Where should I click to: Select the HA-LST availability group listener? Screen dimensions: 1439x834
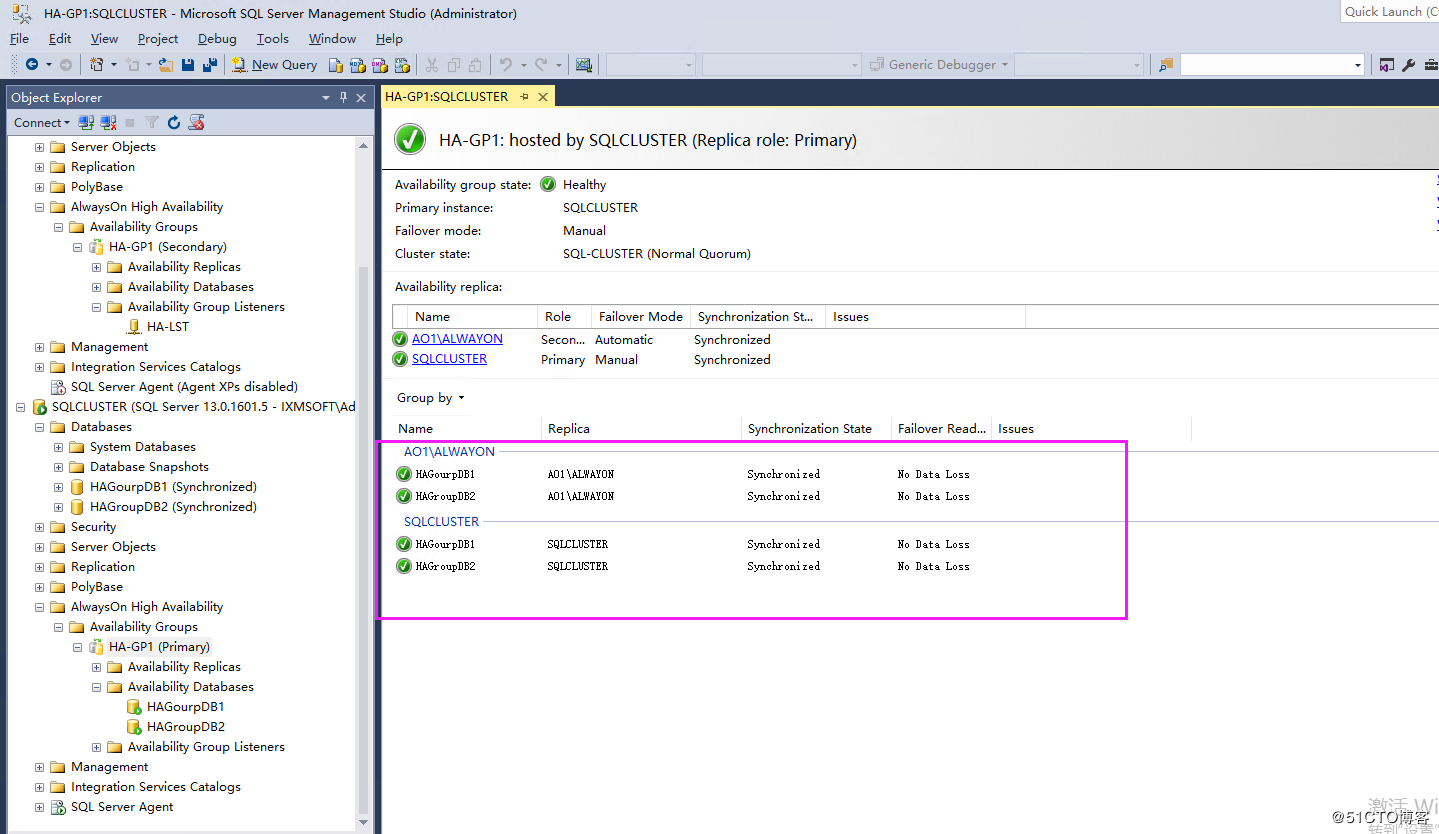[x=166, y=326]
